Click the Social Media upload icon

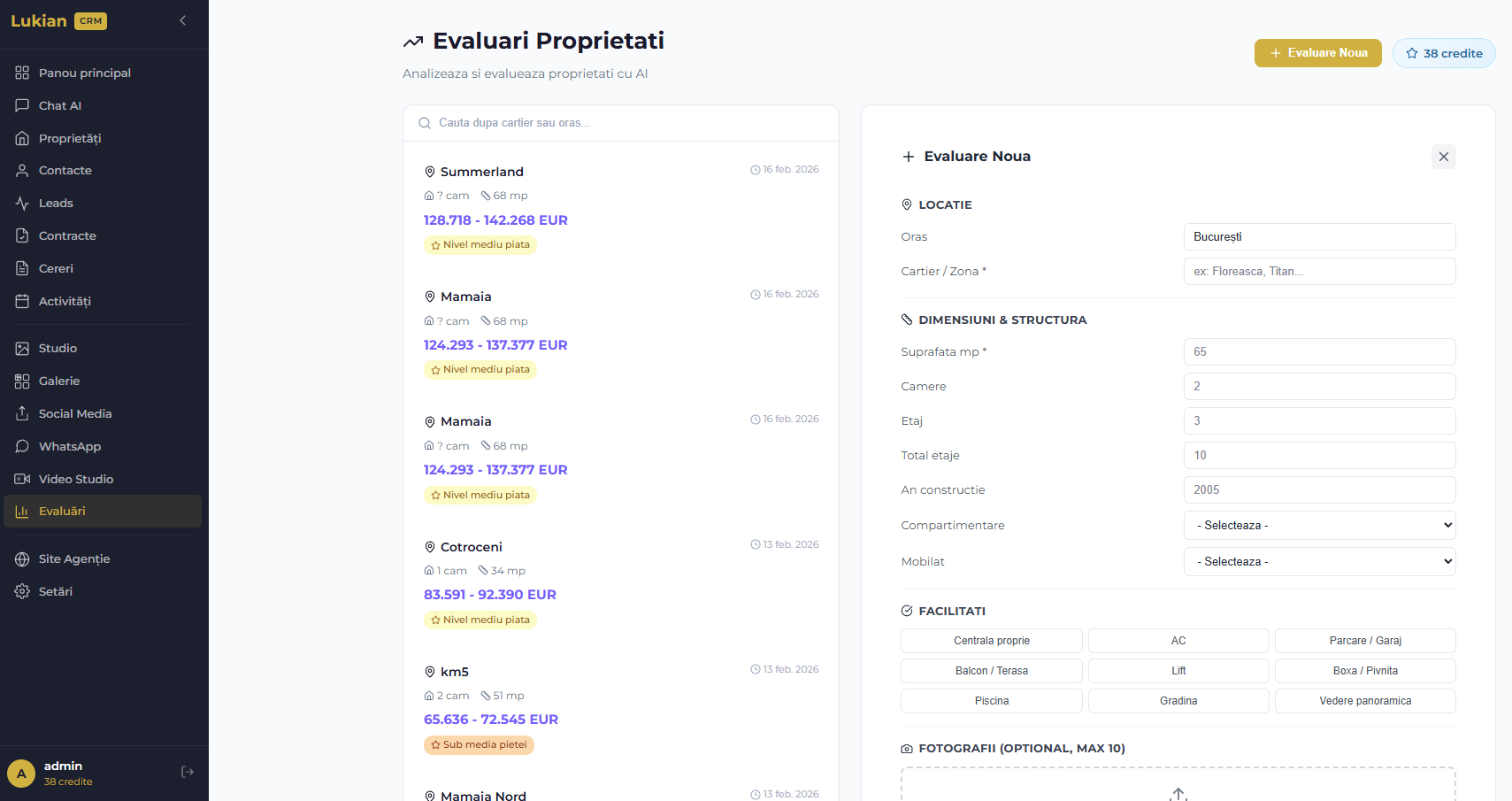[22, 413]
